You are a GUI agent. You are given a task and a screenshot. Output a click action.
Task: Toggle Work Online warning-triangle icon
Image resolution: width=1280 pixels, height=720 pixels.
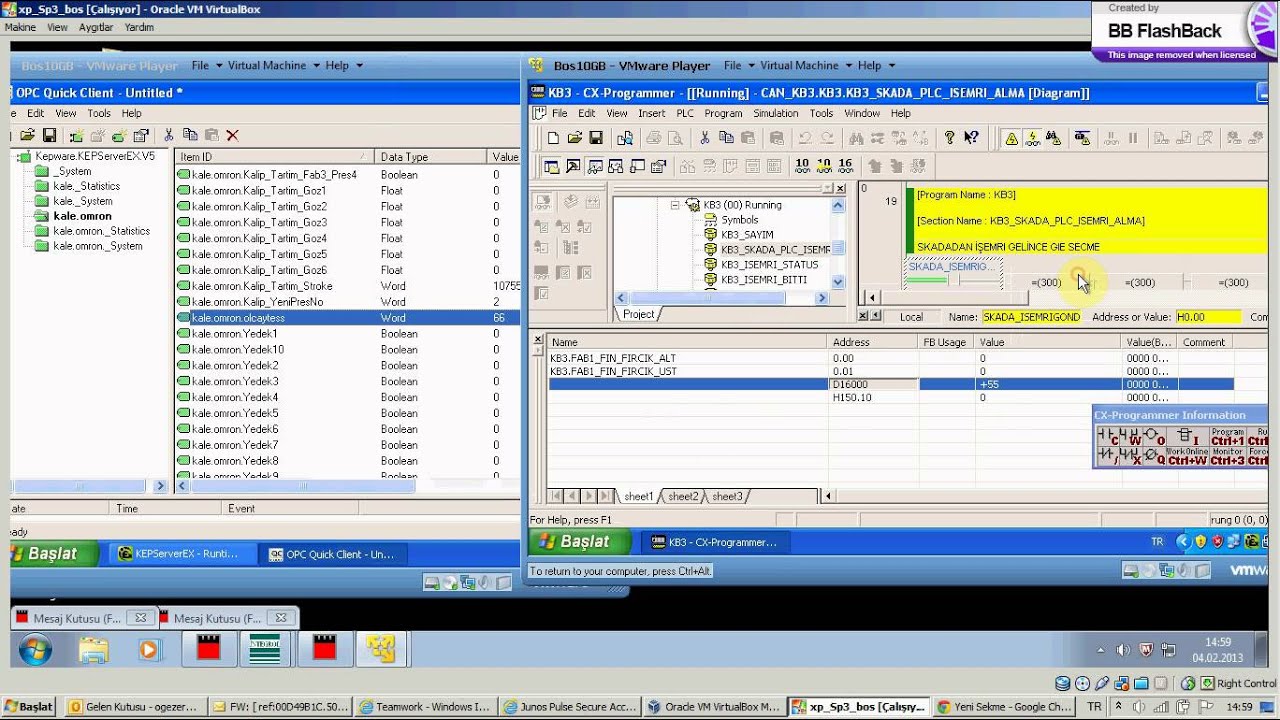(x=1012, y=138)
